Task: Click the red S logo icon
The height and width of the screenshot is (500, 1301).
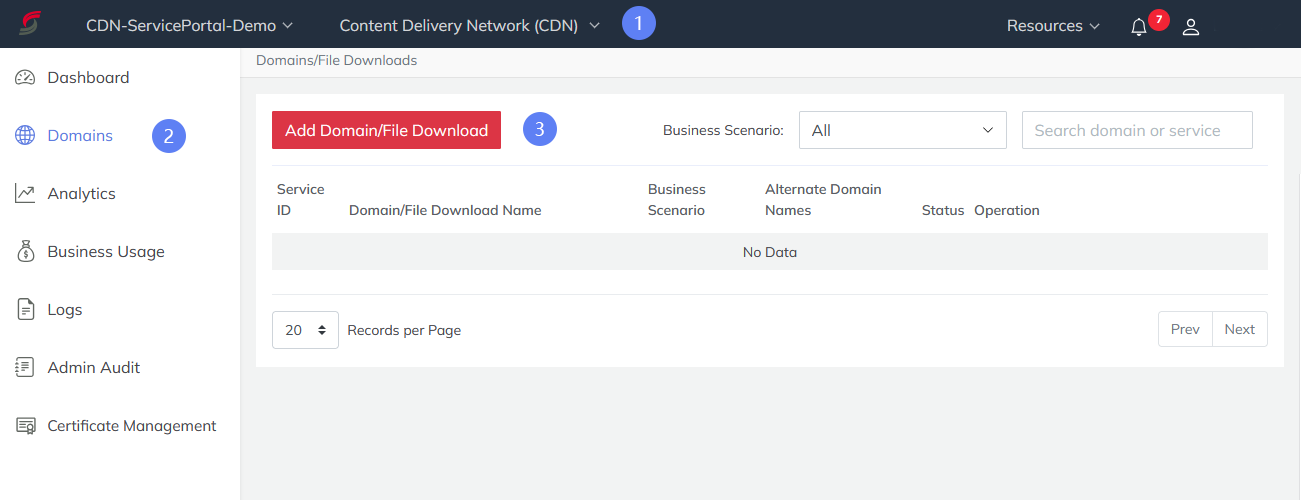Action: click(30, 25)
